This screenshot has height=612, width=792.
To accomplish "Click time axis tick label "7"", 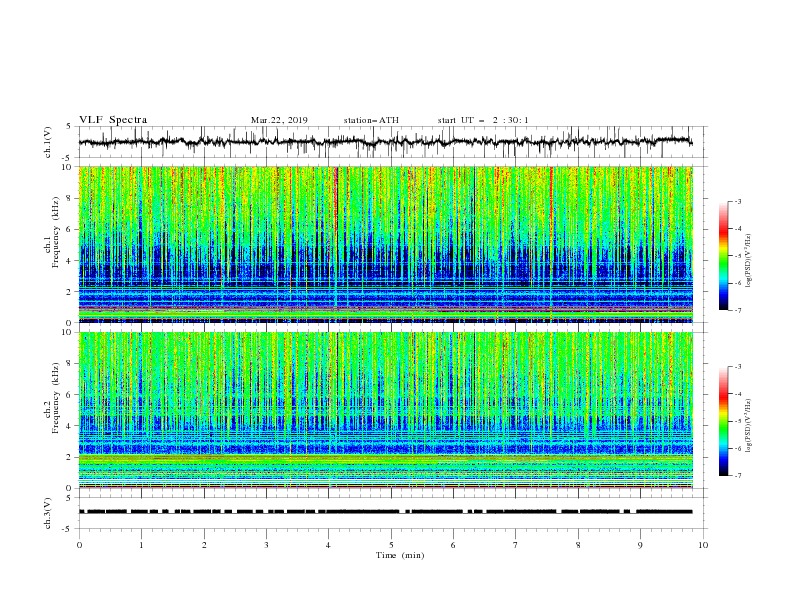I will pos(516,545).
